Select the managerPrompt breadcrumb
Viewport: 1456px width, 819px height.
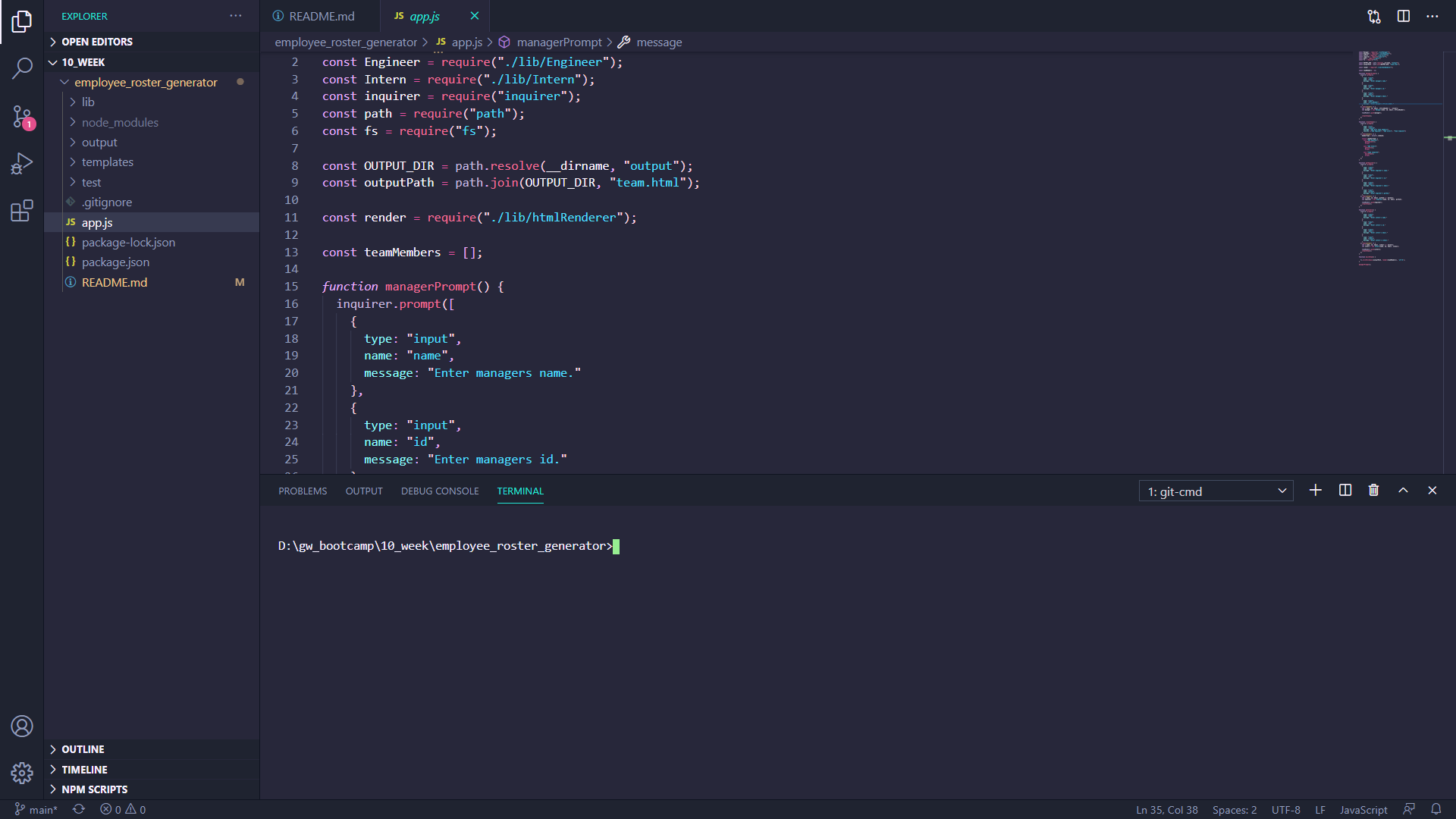560,42
